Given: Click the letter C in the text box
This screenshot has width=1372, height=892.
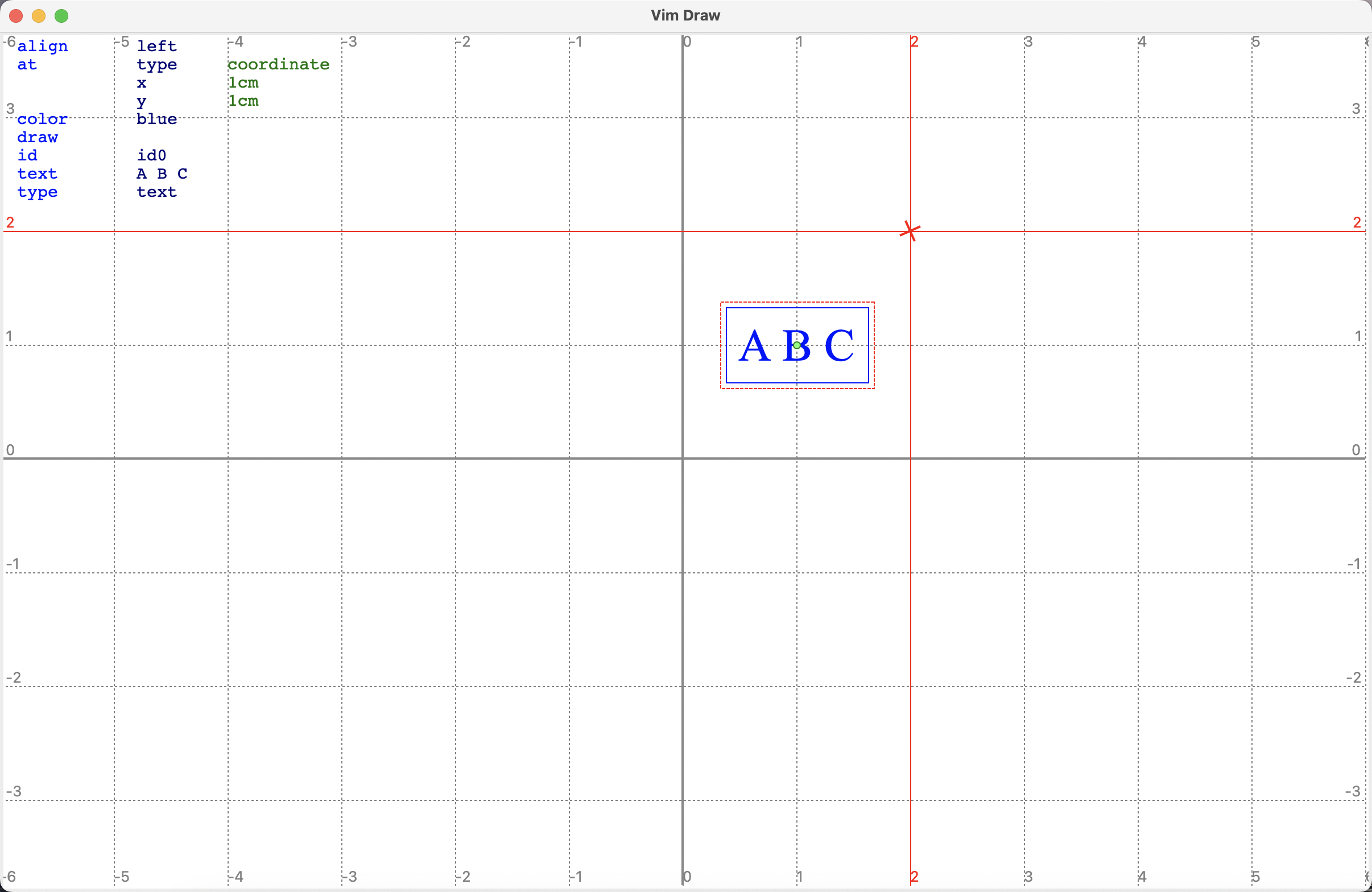Looking at the screenshot, I should (840, 346).
